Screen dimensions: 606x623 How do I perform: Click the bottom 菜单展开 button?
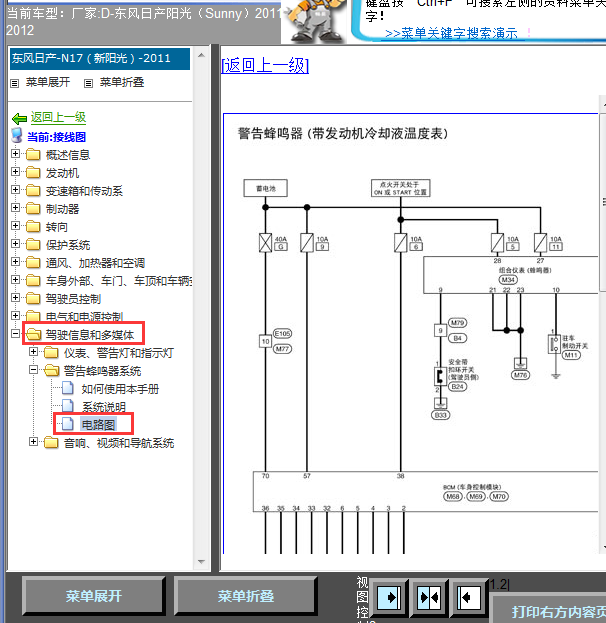pyautogui.click(x=94, y=596)
